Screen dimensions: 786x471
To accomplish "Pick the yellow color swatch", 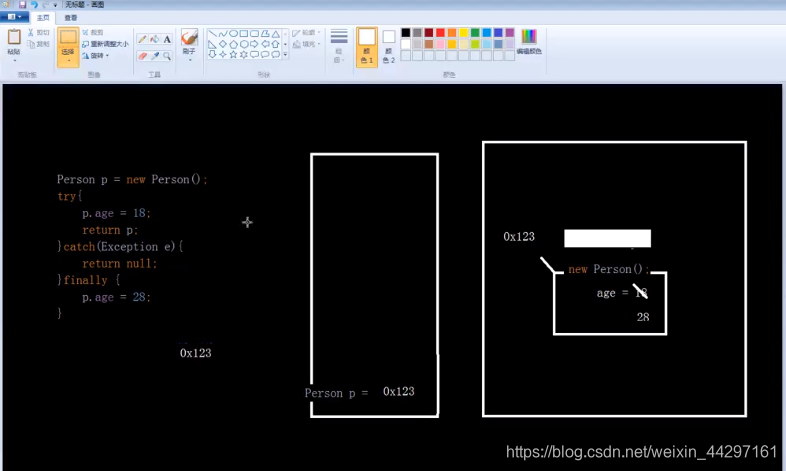I will tap(464, 33).
